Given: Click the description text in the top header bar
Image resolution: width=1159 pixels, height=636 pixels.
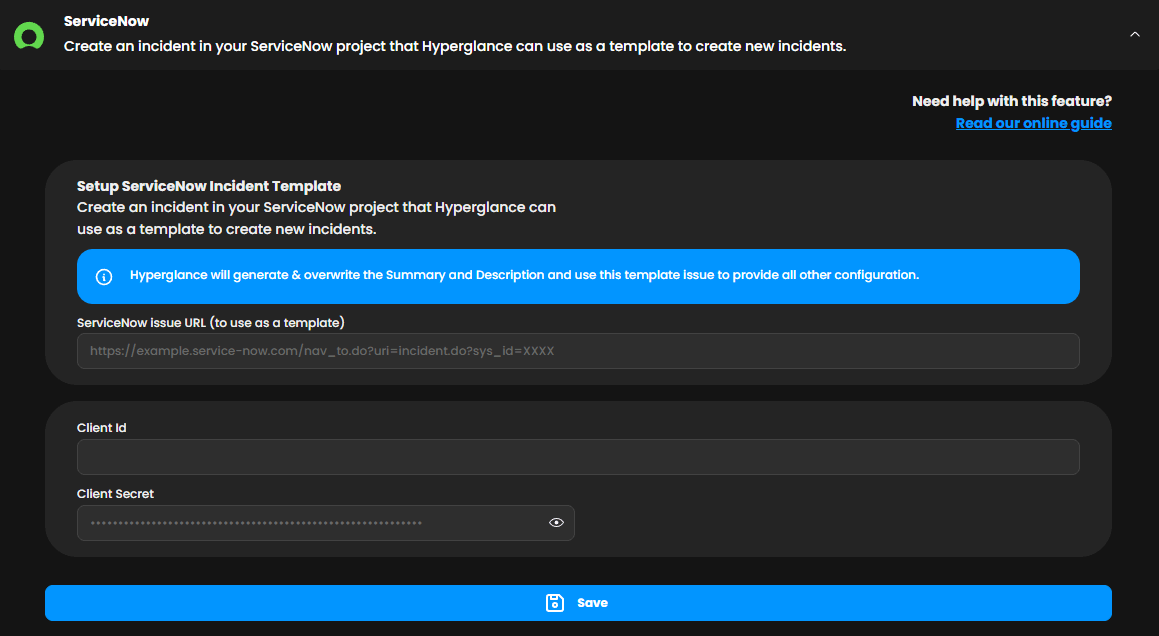Looking at the screenshot, I should click(x=455, y=46).
